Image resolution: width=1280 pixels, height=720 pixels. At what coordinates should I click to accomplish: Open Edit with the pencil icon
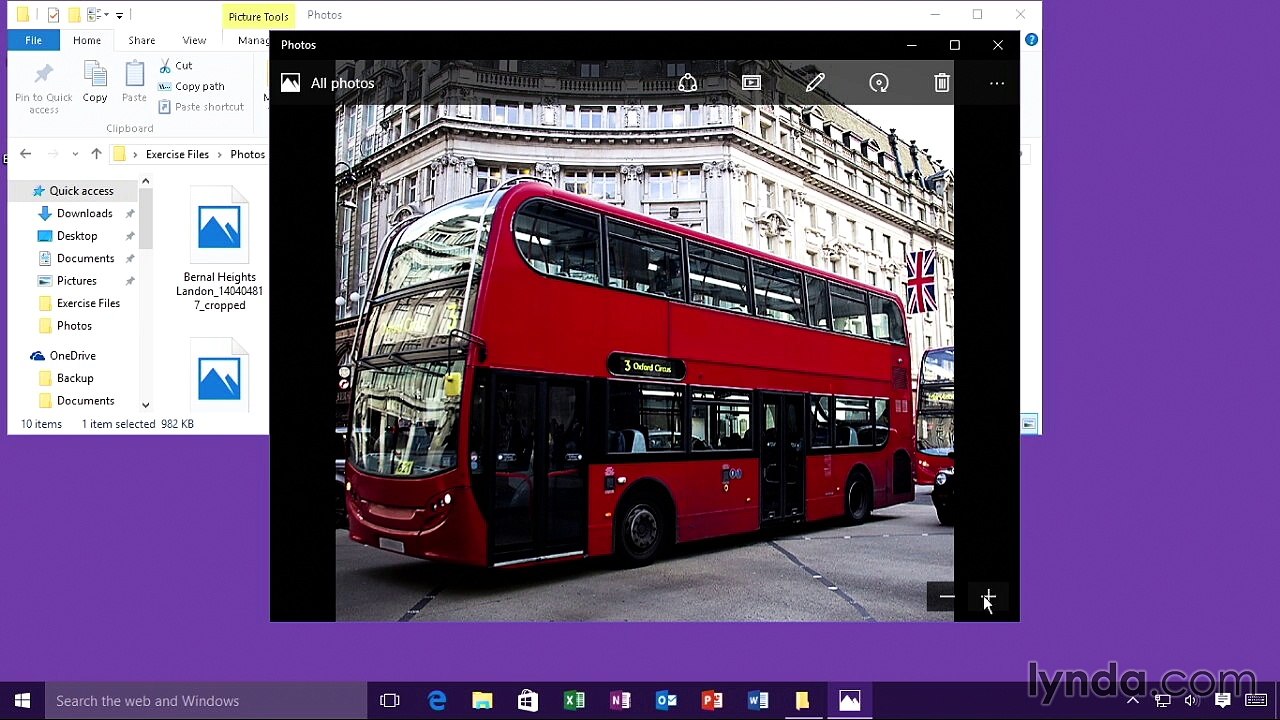point(815,83)
